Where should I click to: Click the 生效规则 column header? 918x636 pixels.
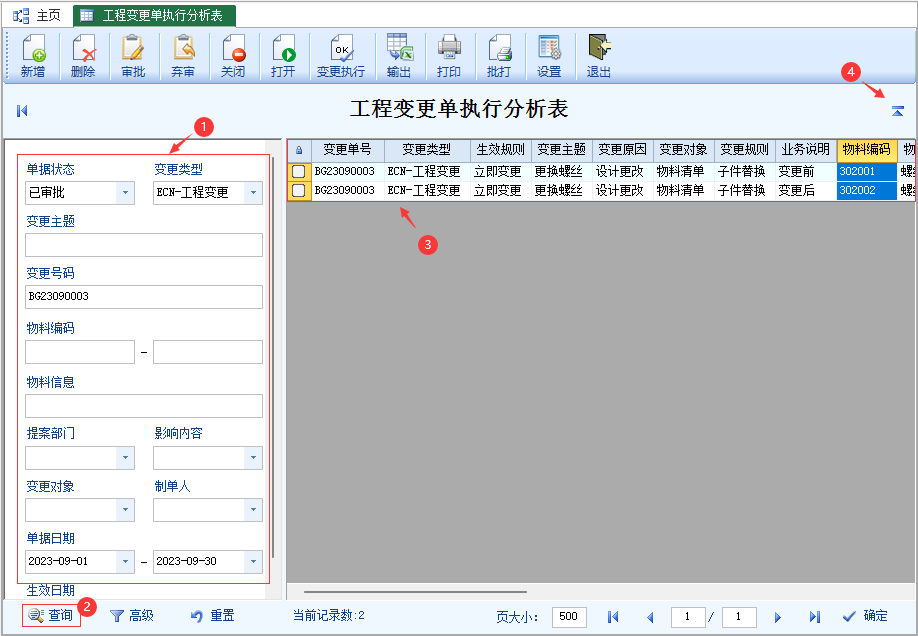pyautogui.click(x=501, y=151)
